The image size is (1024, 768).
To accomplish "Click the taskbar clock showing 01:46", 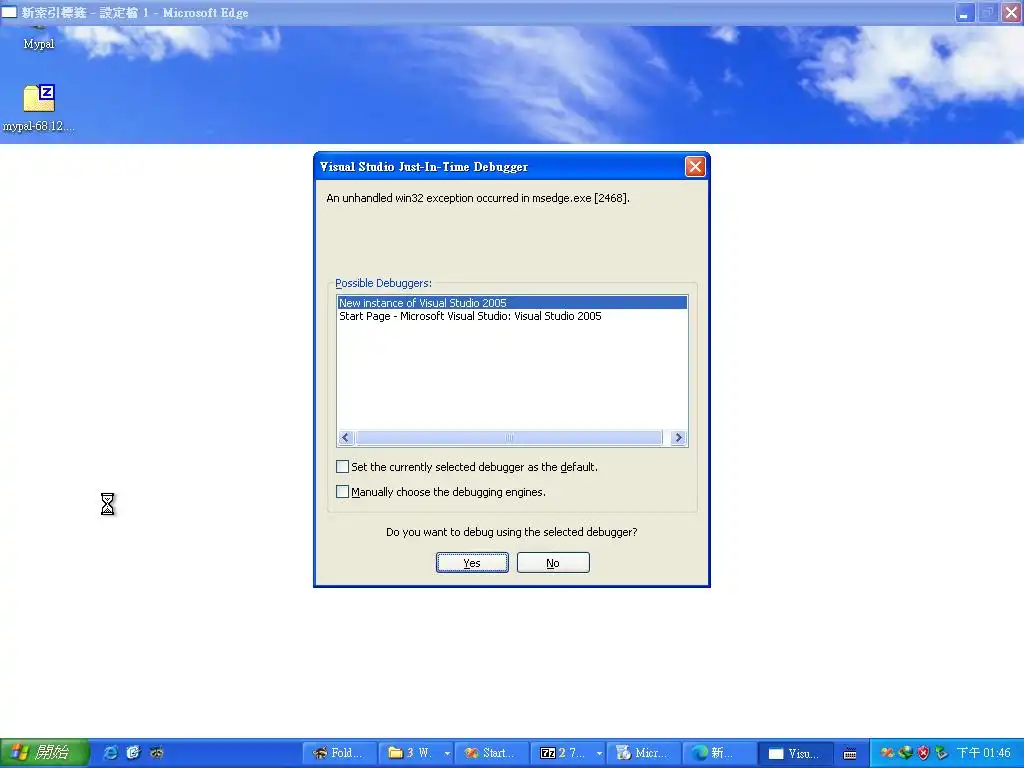I will (x=984, y=753).
